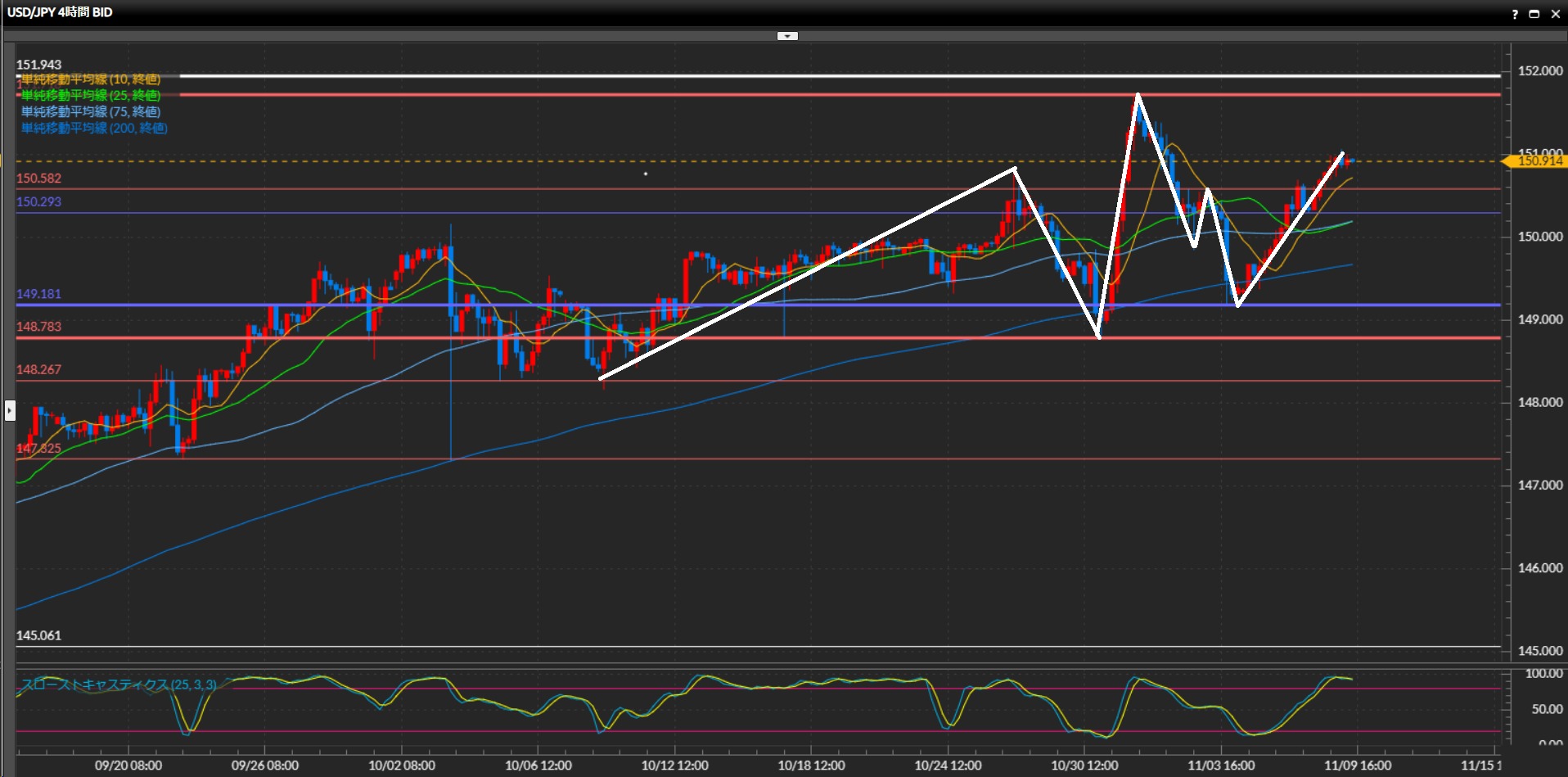Click the 10/18 12:00 time axis label
This screenshot has width=1568, height=777.
(811, 766)
